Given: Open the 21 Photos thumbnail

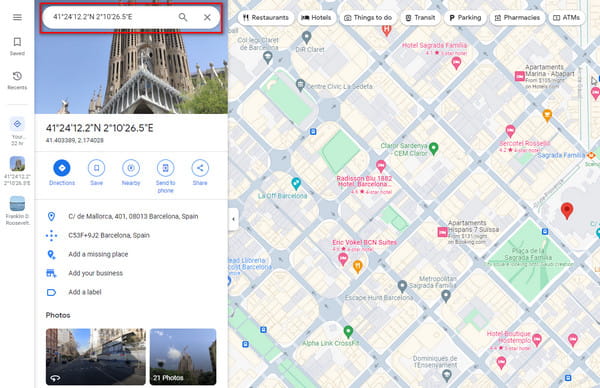Looking at the screenshot, I should click(183, 357).
